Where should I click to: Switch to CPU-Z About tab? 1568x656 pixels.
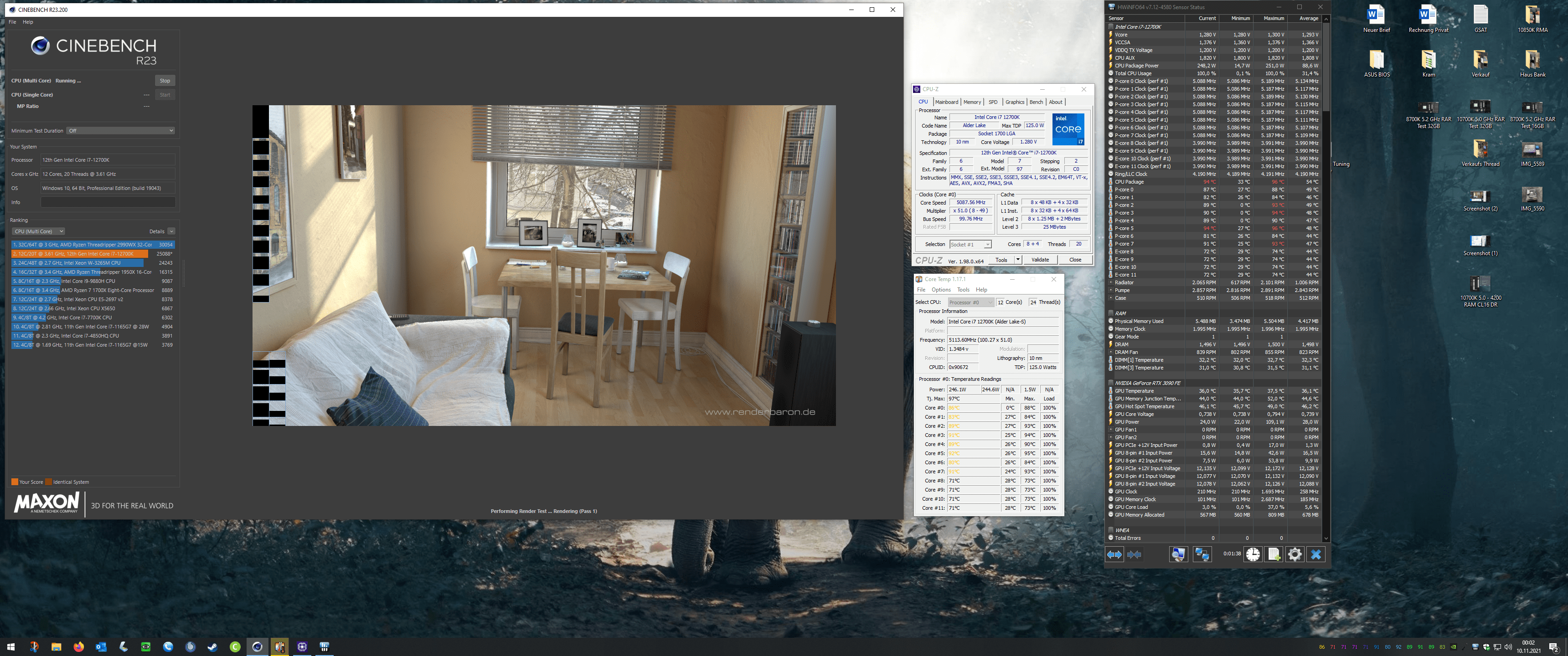pos(1056,102)
